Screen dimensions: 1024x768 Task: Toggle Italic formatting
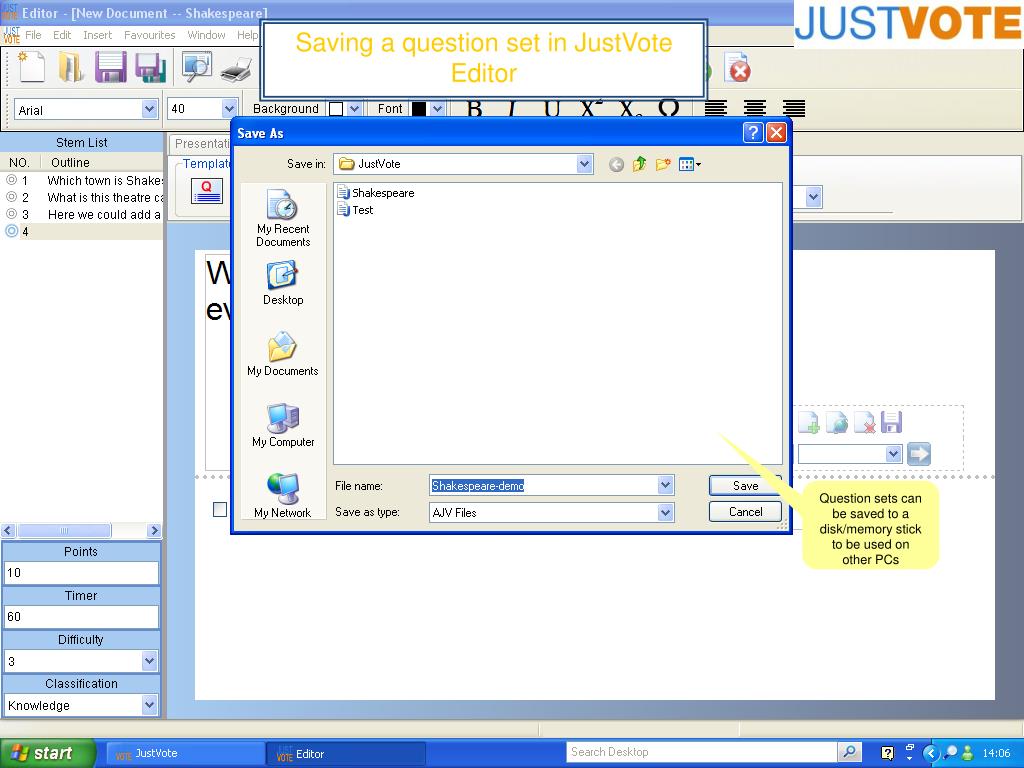(513, 108)
